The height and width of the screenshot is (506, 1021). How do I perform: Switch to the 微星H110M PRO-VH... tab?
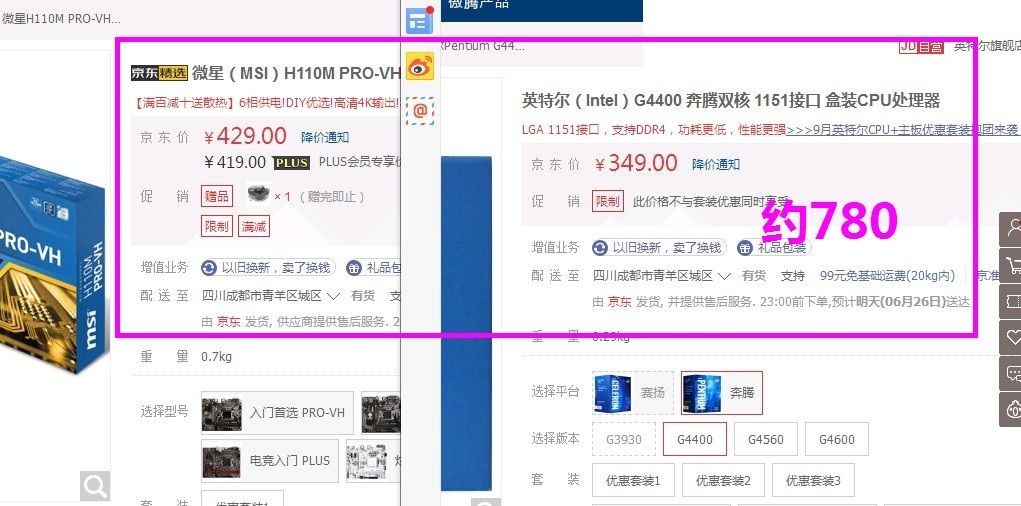(61, 18)
